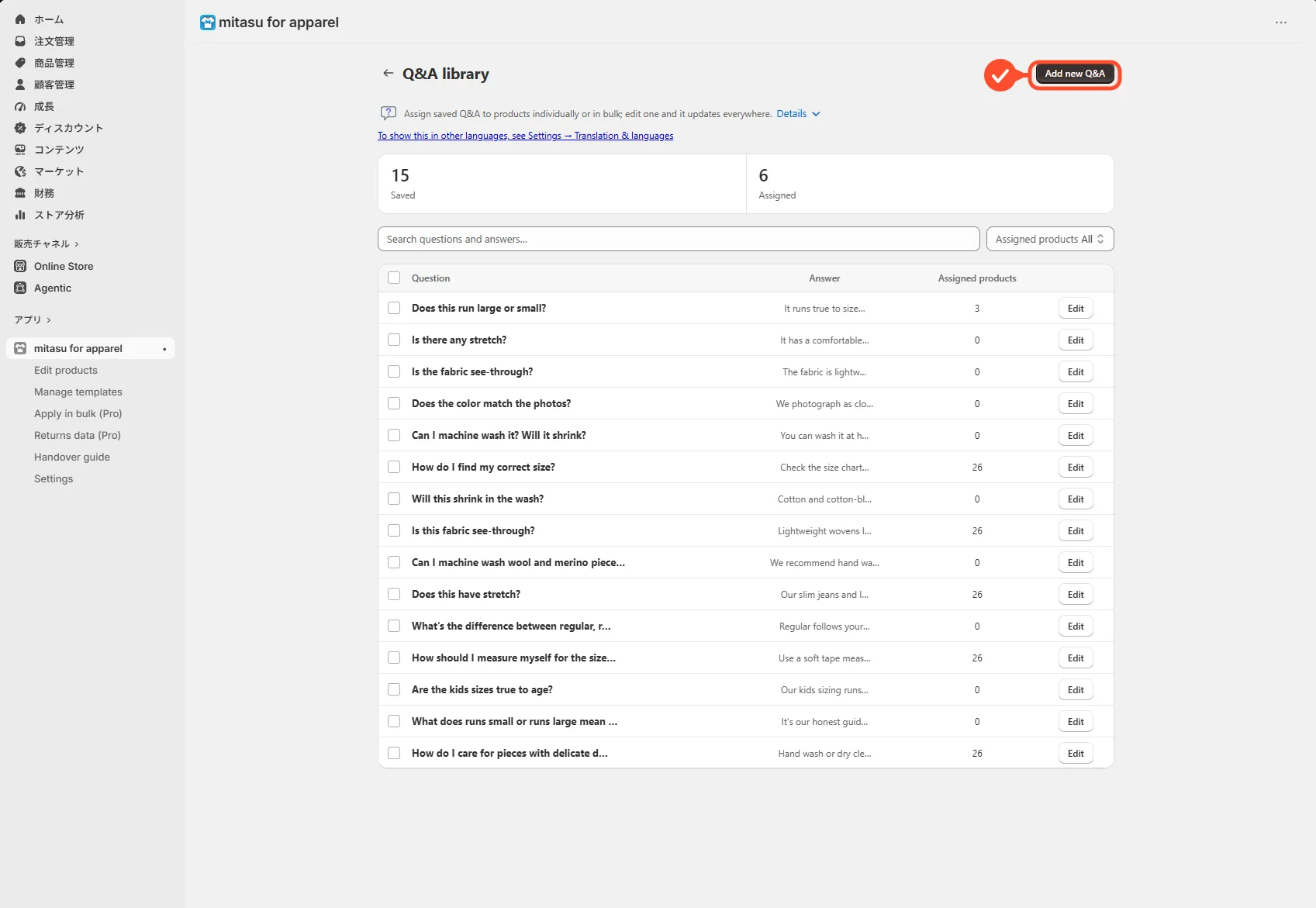Click the Answer column header
The width and height of the screenshot is (1316, 908).
tap(824, 278)
